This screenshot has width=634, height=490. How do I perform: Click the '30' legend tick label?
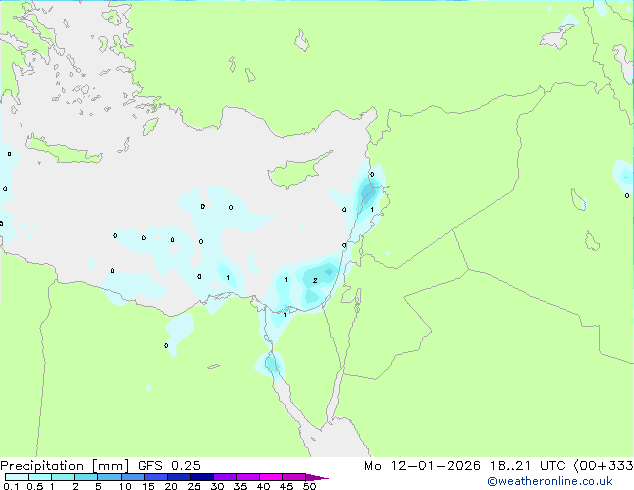217,486
